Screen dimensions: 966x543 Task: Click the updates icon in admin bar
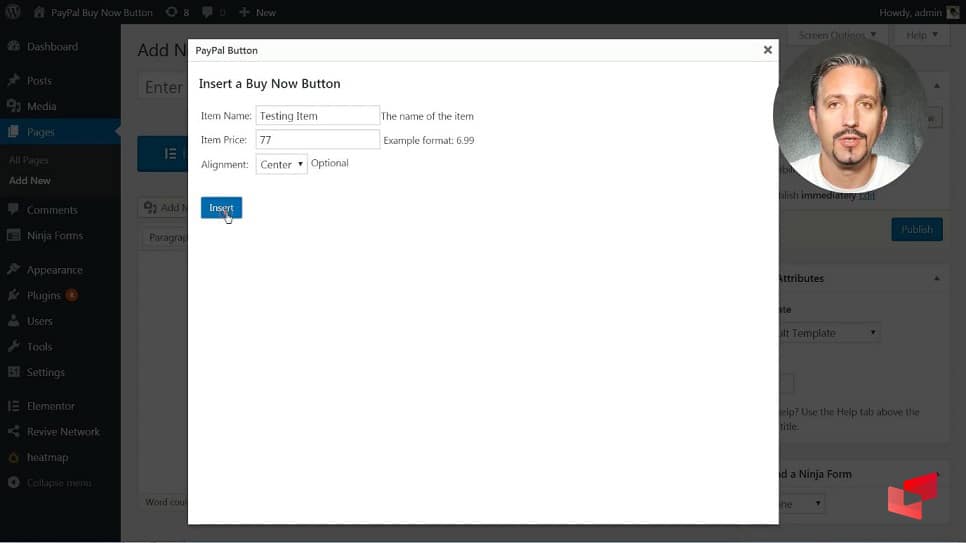point(171,12)
